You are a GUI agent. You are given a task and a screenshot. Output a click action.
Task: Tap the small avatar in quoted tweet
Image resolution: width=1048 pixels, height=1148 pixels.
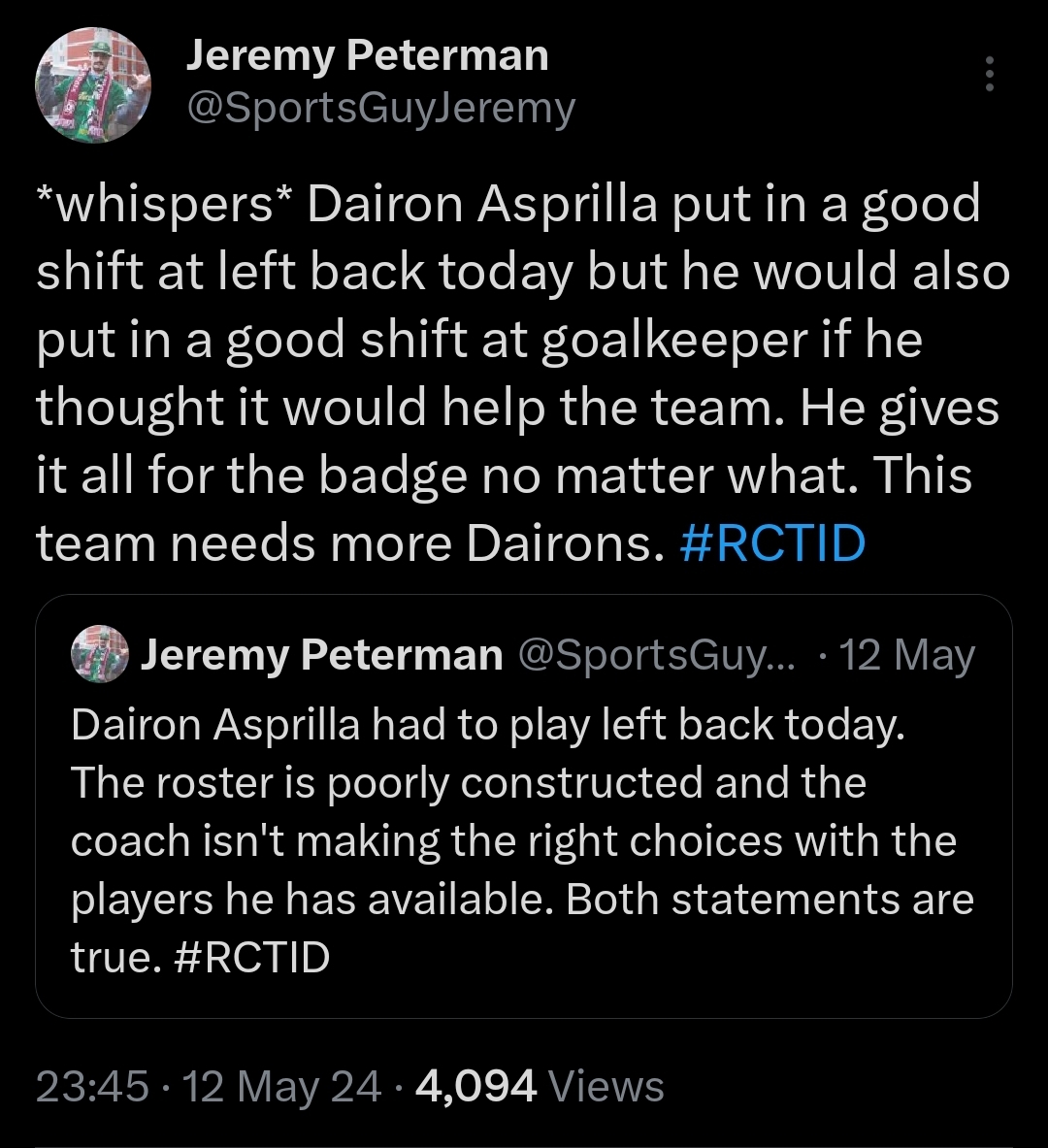100,656
